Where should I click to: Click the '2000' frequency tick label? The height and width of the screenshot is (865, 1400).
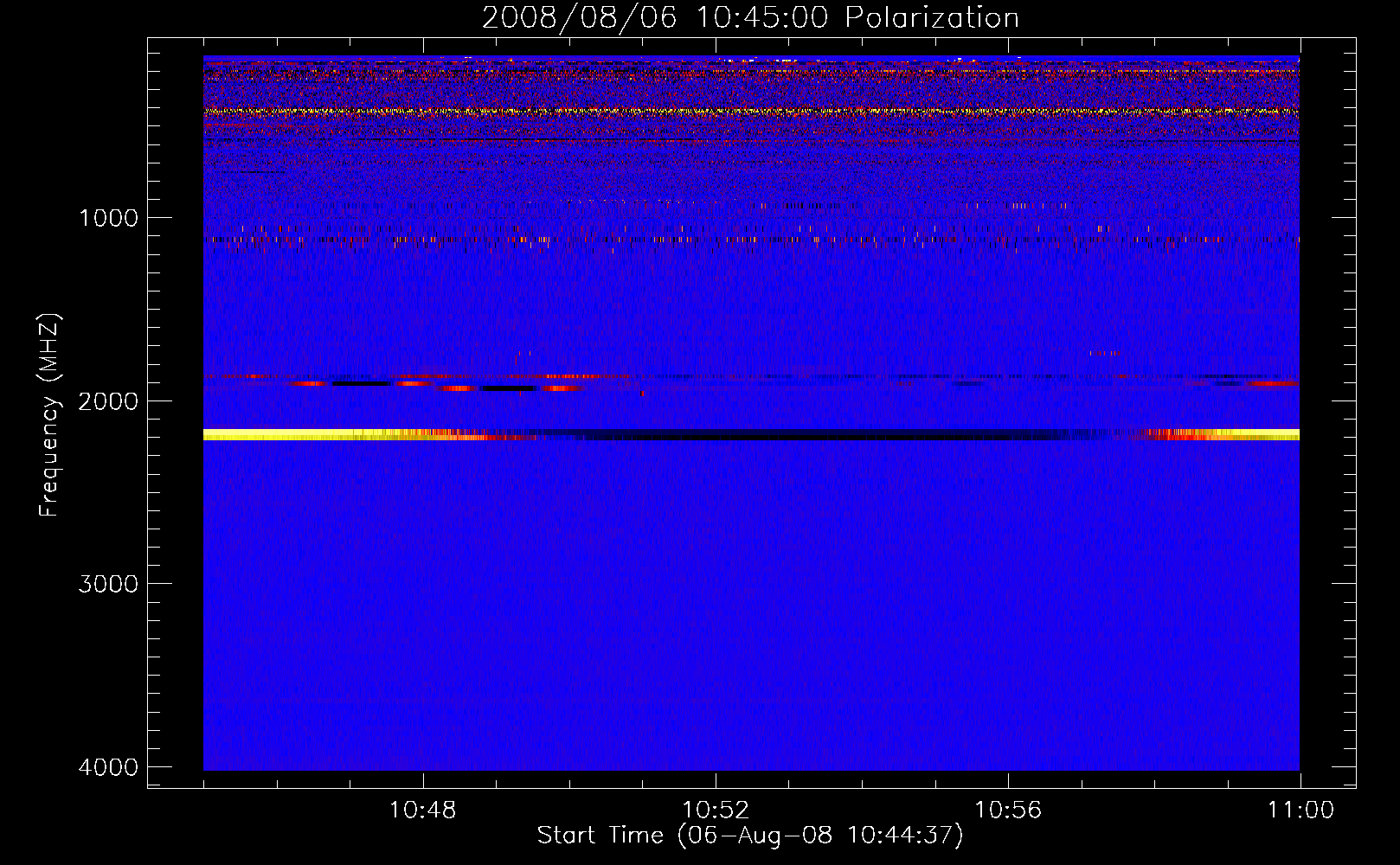click(x=108, y=401)
